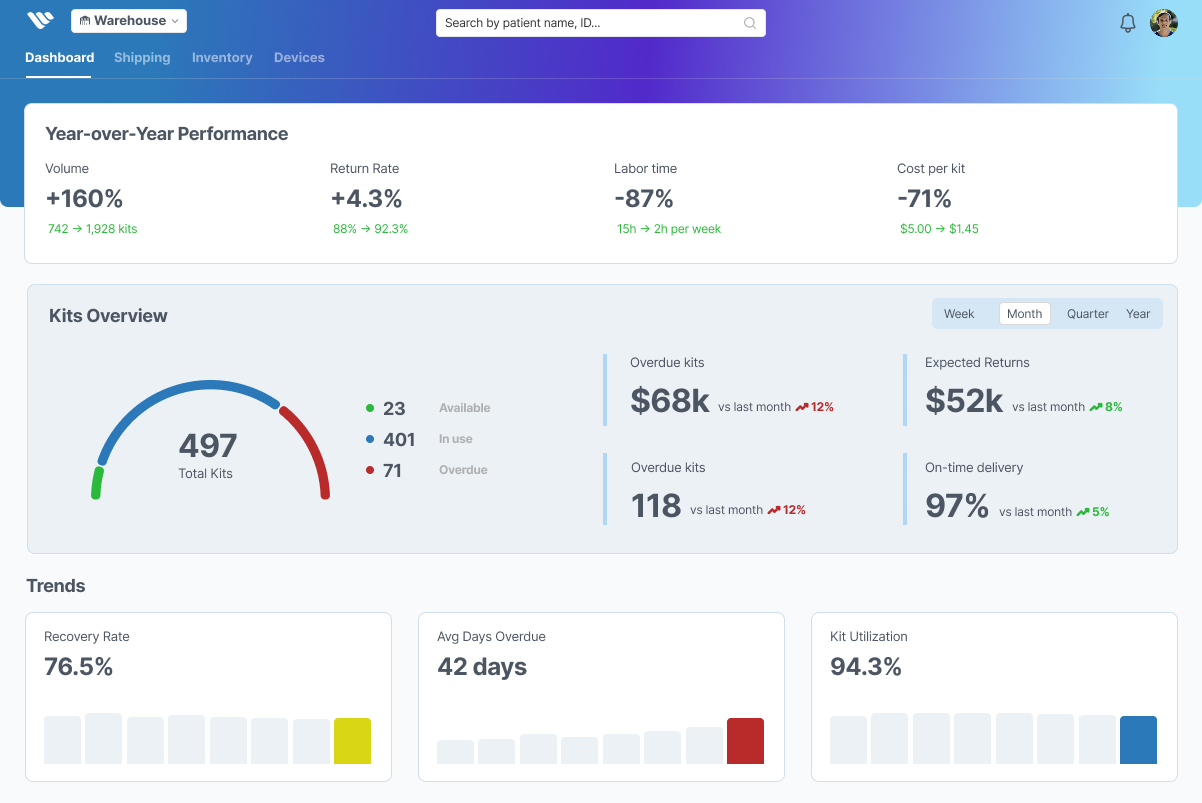Toggle the Year view in Kits Overview
Image resolution: width=1202 pixels, height=803 pixels.
tap(1138, 313)
